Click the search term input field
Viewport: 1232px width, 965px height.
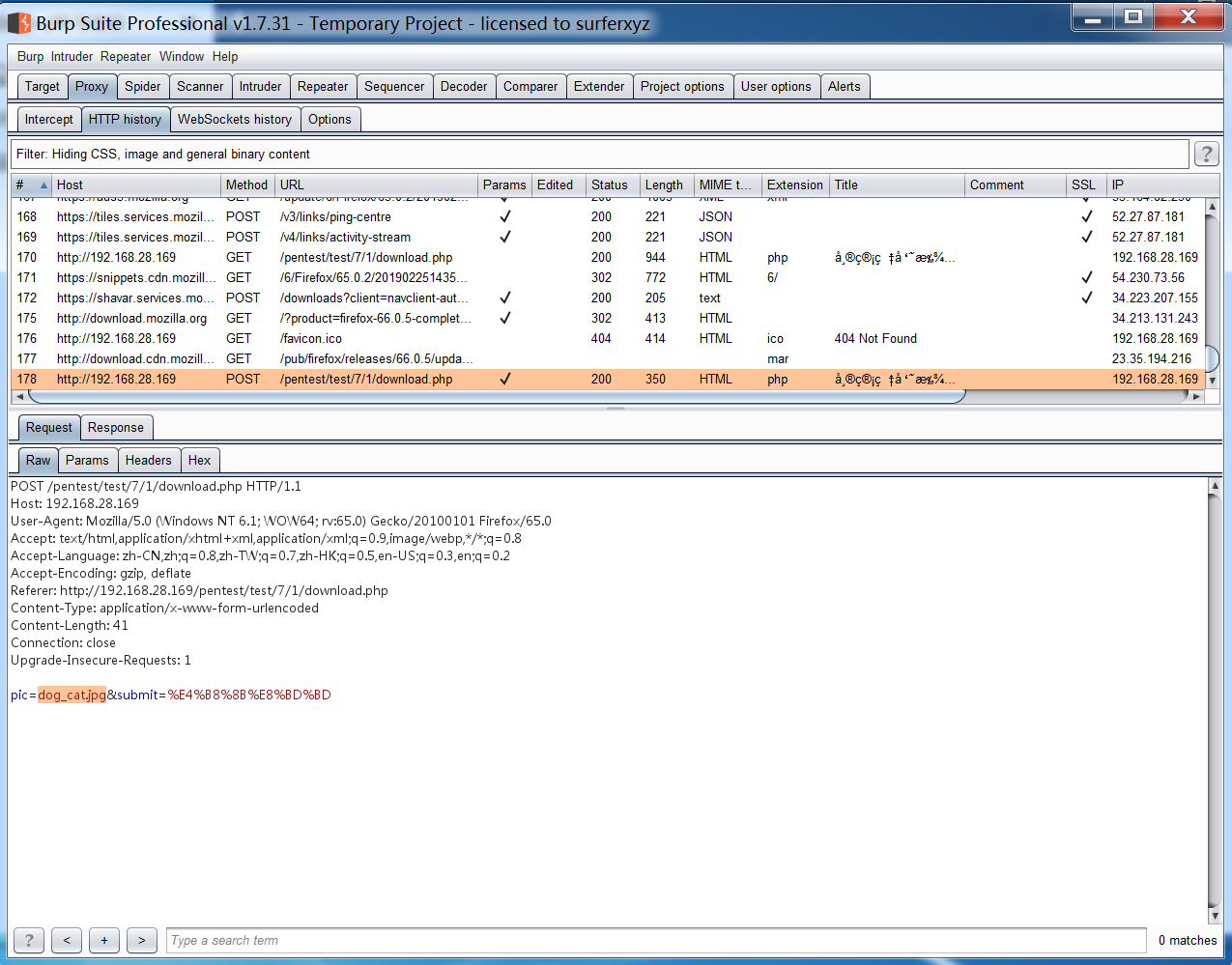pos(656,940)
